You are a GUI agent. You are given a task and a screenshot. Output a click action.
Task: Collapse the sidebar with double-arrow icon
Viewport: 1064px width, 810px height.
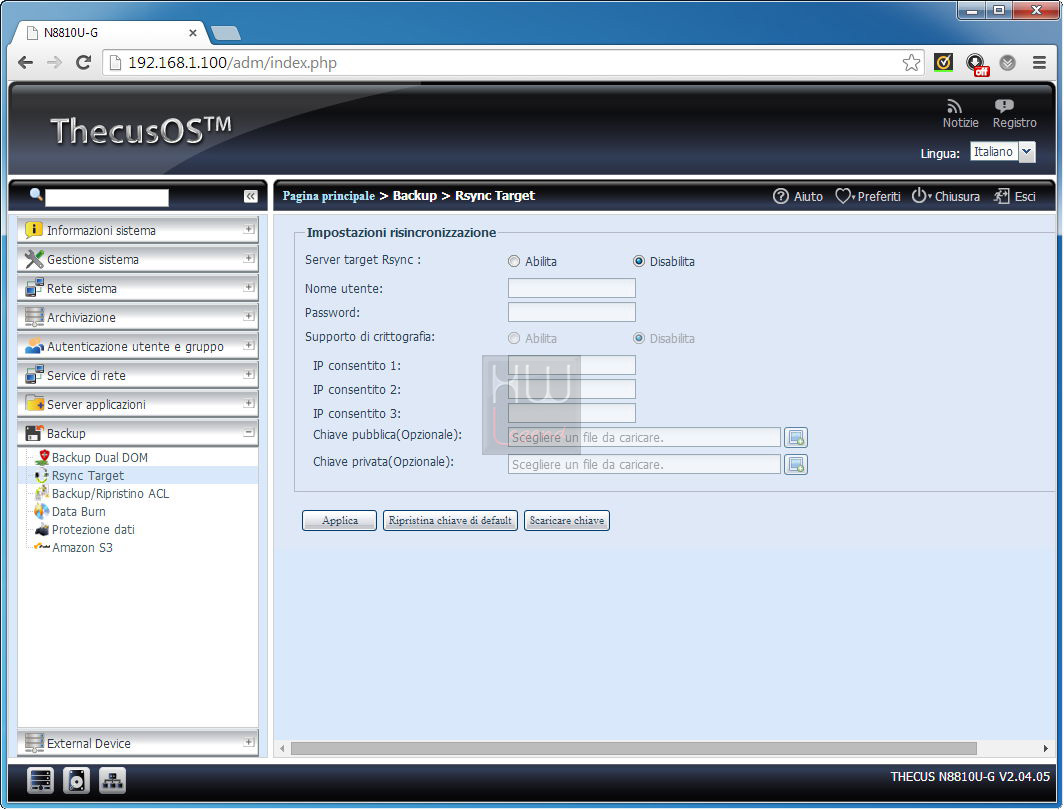point(250,196)
